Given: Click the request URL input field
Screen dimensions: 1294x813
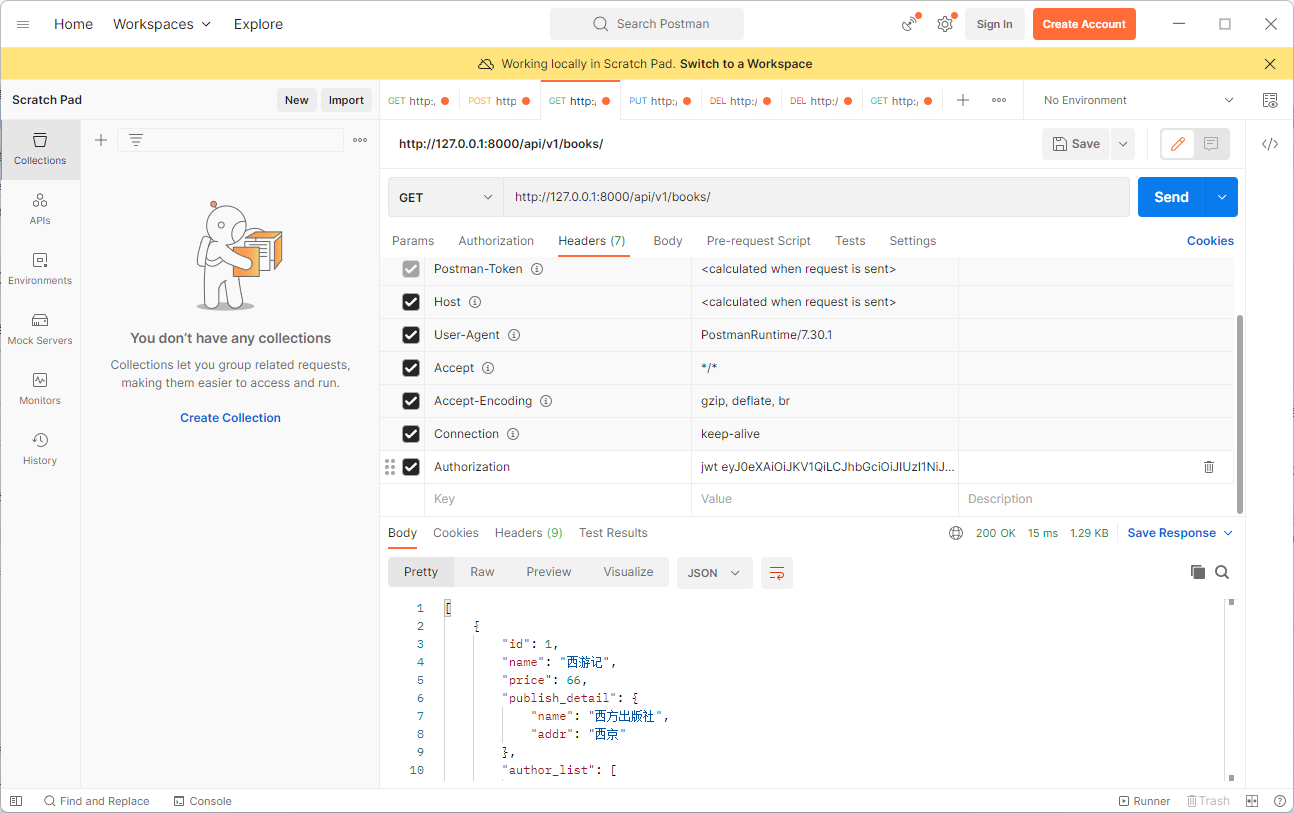Looking at the screenshot, I should [816, 197].
